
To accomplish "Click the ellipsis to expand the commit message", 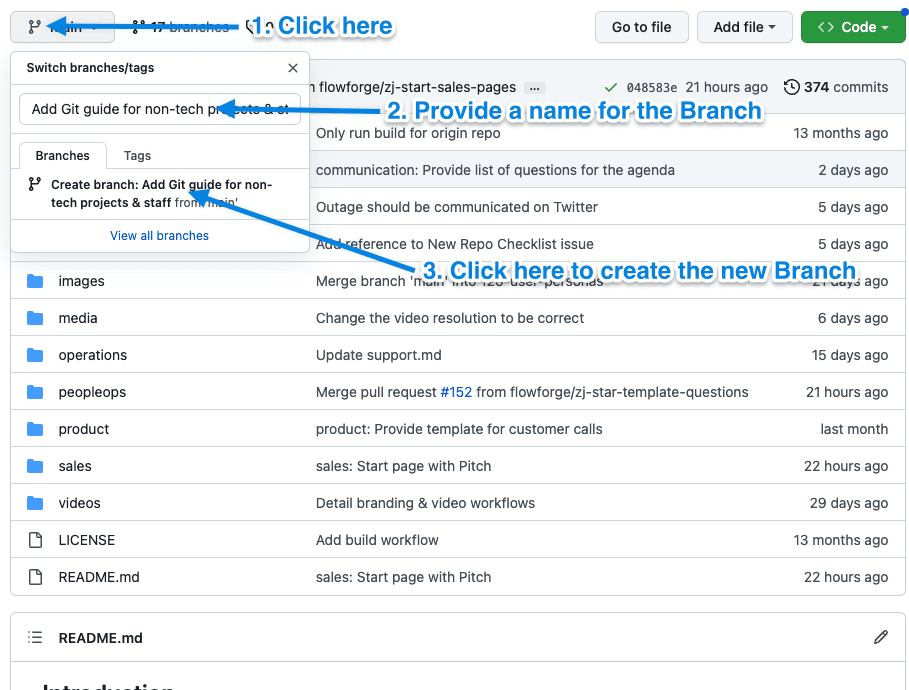I will [534, 87].
